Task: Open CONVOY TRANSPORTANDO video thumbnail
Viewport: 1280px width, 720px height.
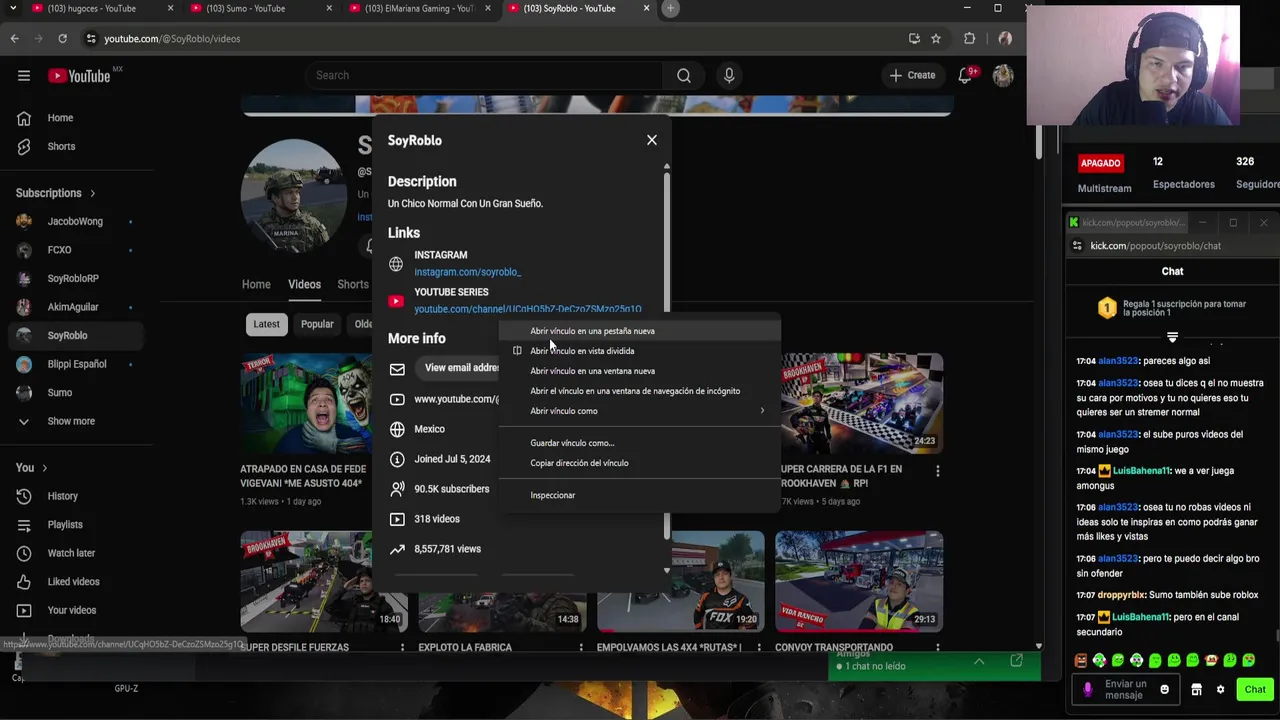Action: tap(859, 581)
